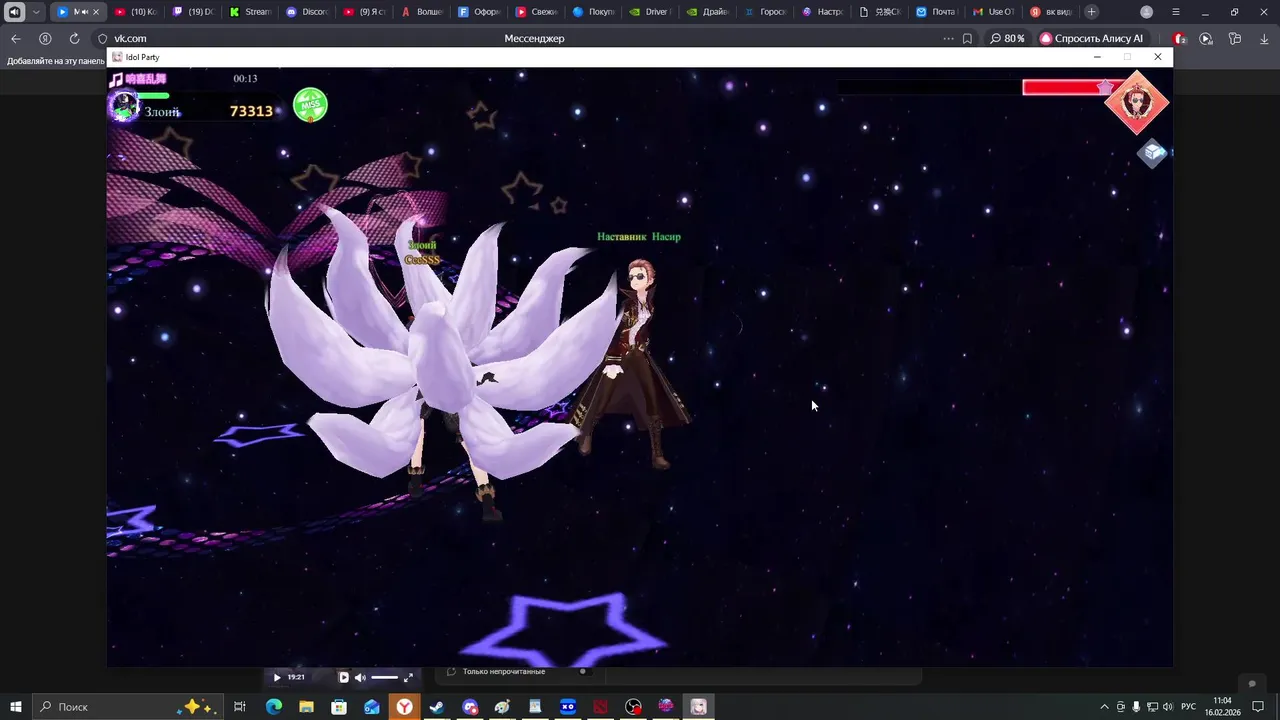Click 'Спросить Алису AI' button
The height and width of the screenshot is (720, 1280).
tap(1092, 38)
